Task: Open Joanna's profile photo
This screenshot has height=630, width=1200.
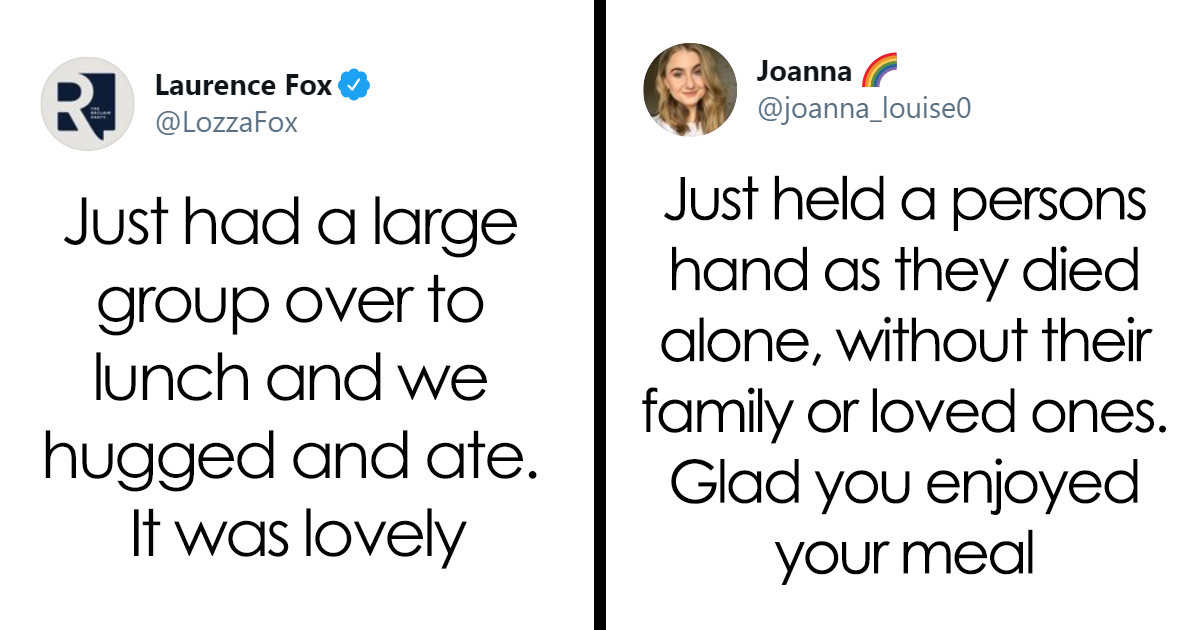Action: tap(690, 90)
